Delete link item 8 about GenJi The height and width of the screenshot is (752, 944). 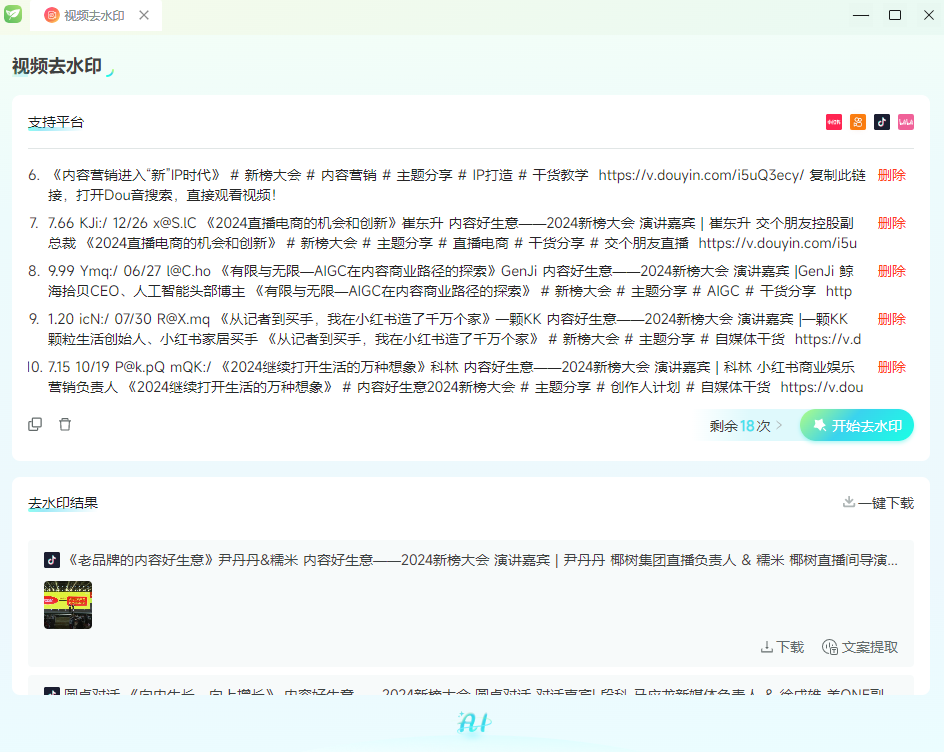[x=892, y=272]
